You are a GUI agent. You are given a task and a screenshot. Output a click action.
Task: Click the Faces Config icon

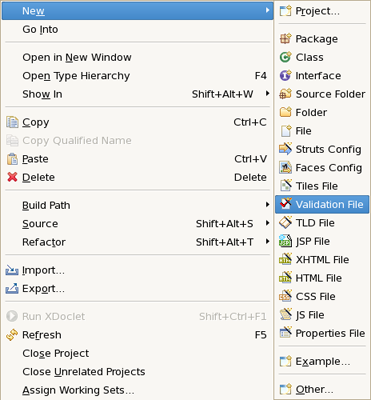(x=285, y=168)
